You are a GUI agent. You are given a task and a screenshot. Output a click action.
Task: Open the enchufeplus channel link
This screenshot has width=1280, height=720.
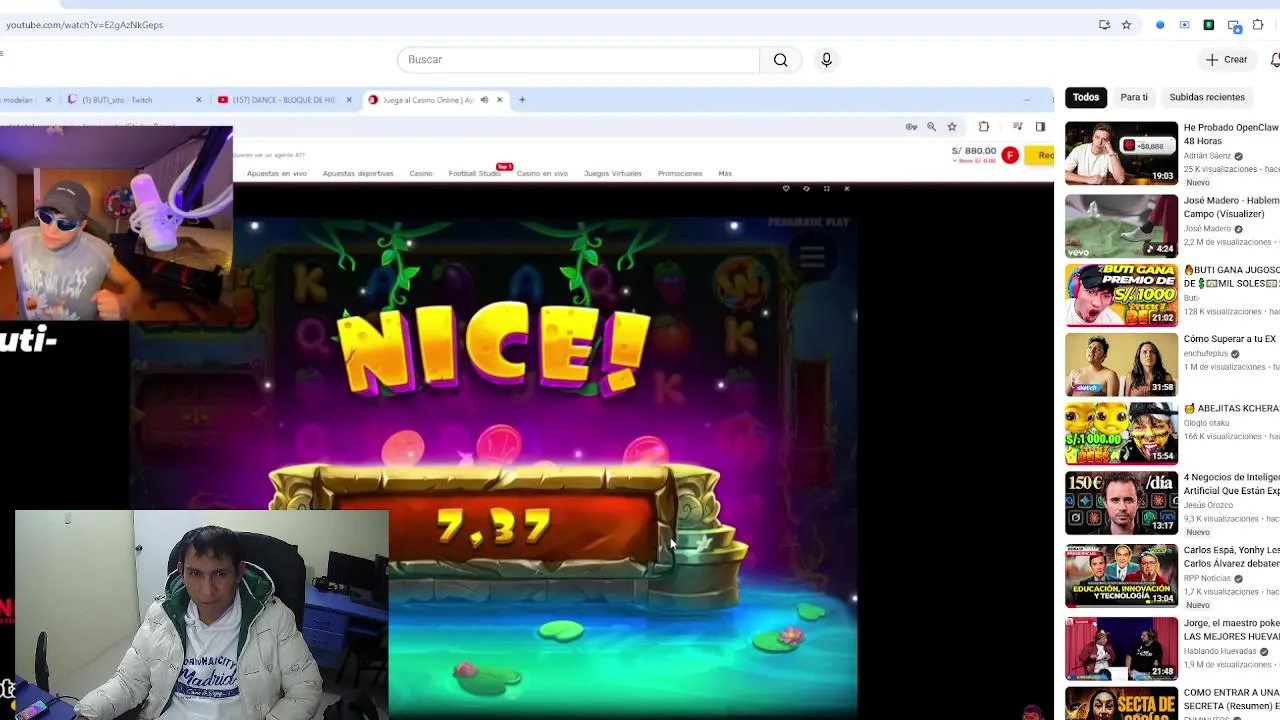(1206, 353)
